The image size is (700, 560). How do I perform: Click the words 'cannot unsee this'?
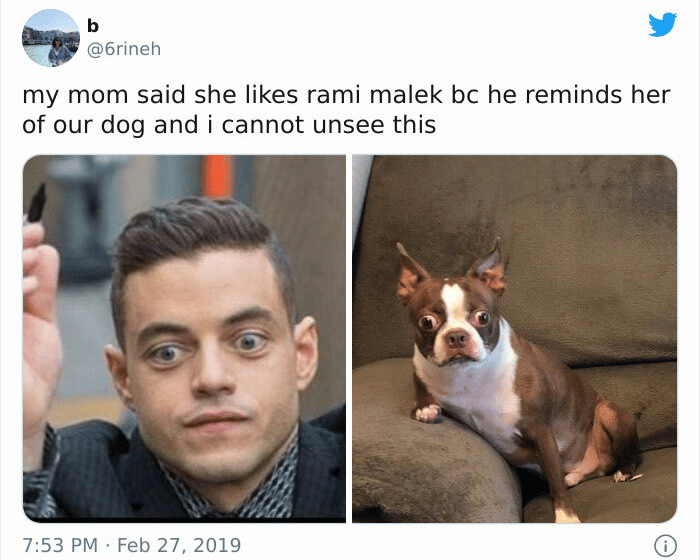(x=329, y=125)
